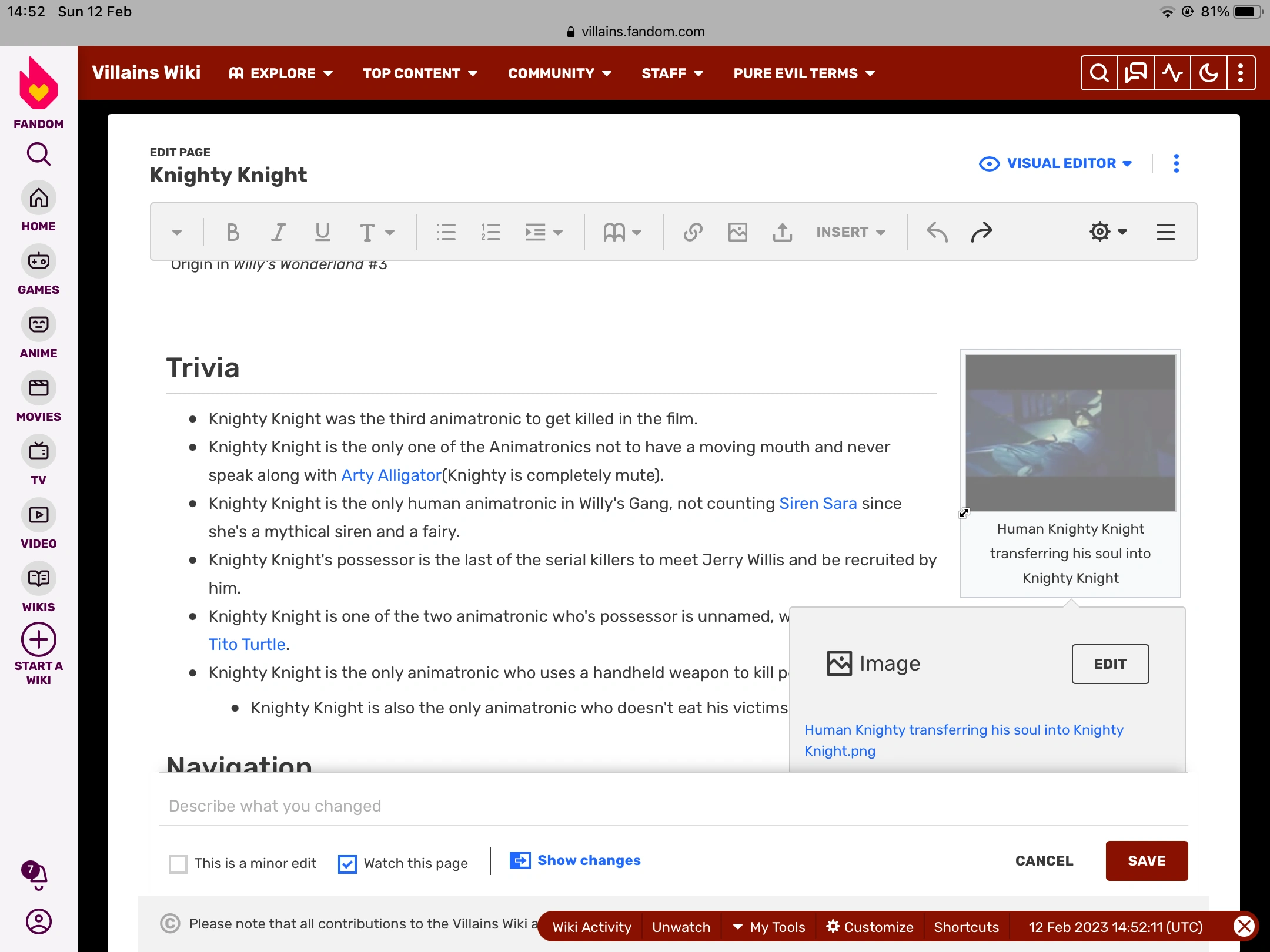Uncheck Watch this page

click(x=347, y=863)
